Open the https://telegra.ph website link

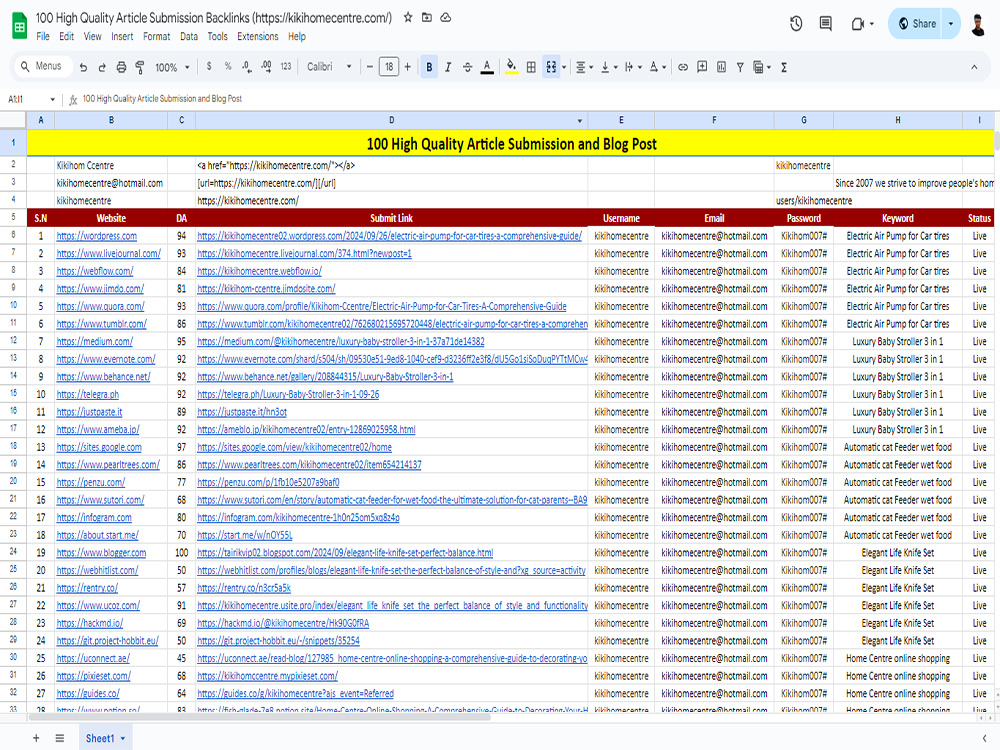tap(87, 395)
